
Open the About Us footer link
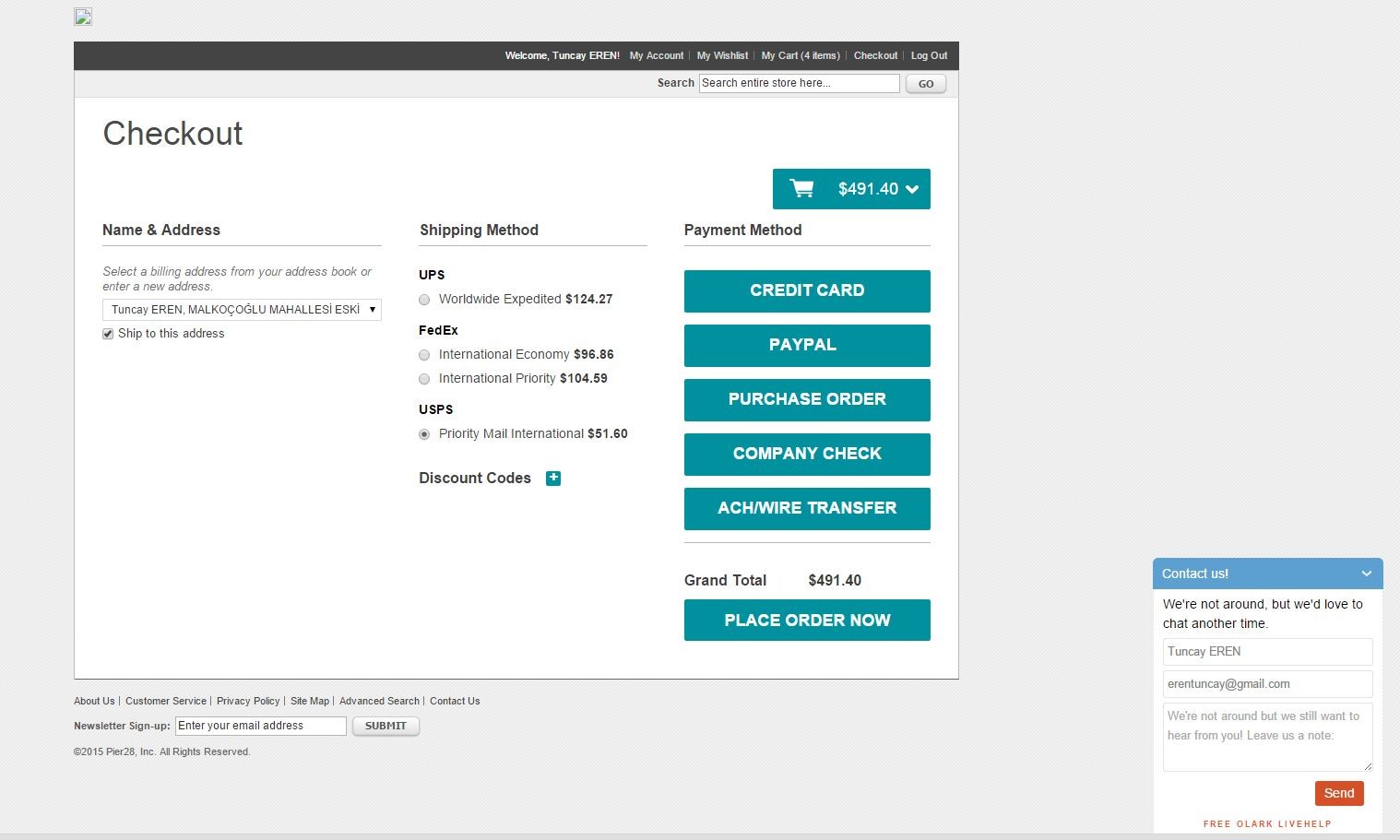(94, 701)
